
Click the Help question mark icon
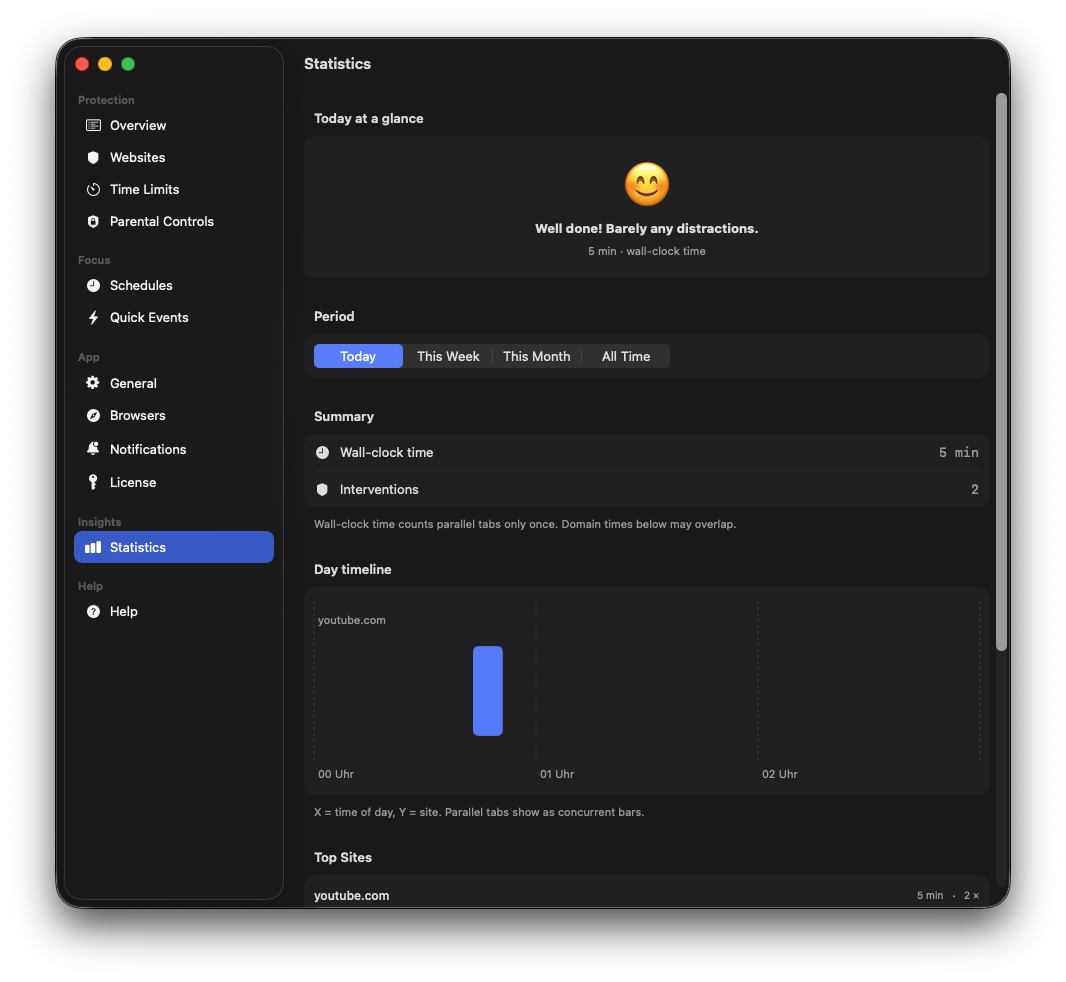click(93, 611)
